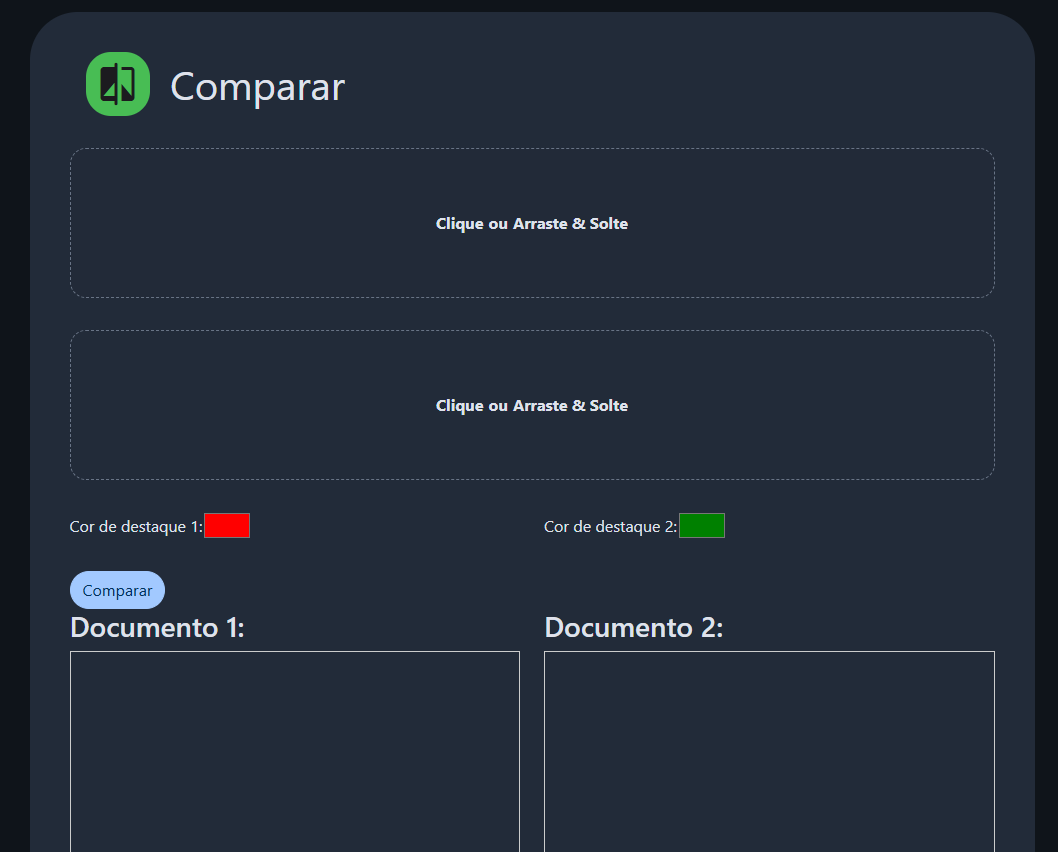Click inside the Documento 2 result panel
1058x852 pixels.
pos(769,750)
